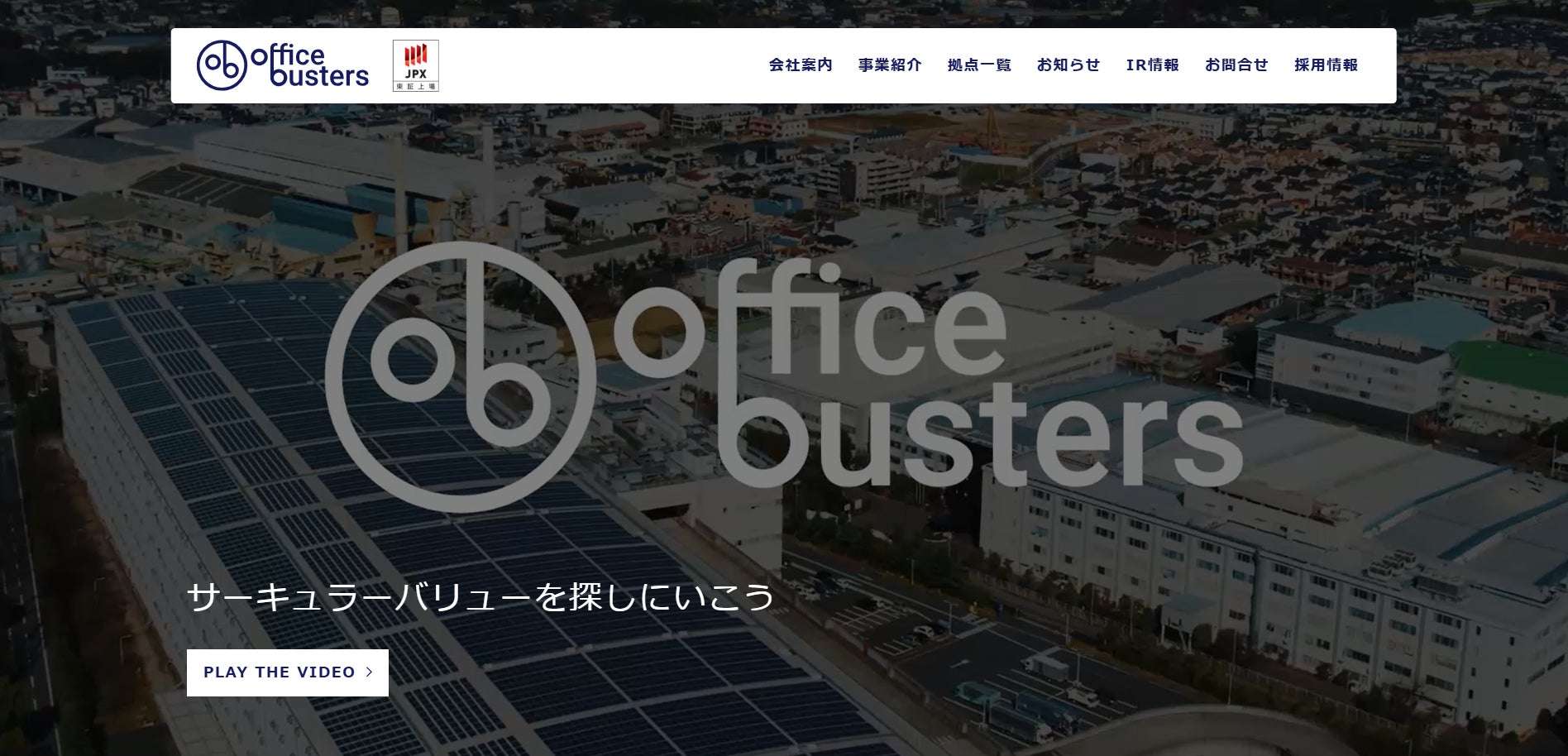Select IR情報 in the navigation bar
The height and width of the screenshot is (756, 1568).
[1153, 65]
